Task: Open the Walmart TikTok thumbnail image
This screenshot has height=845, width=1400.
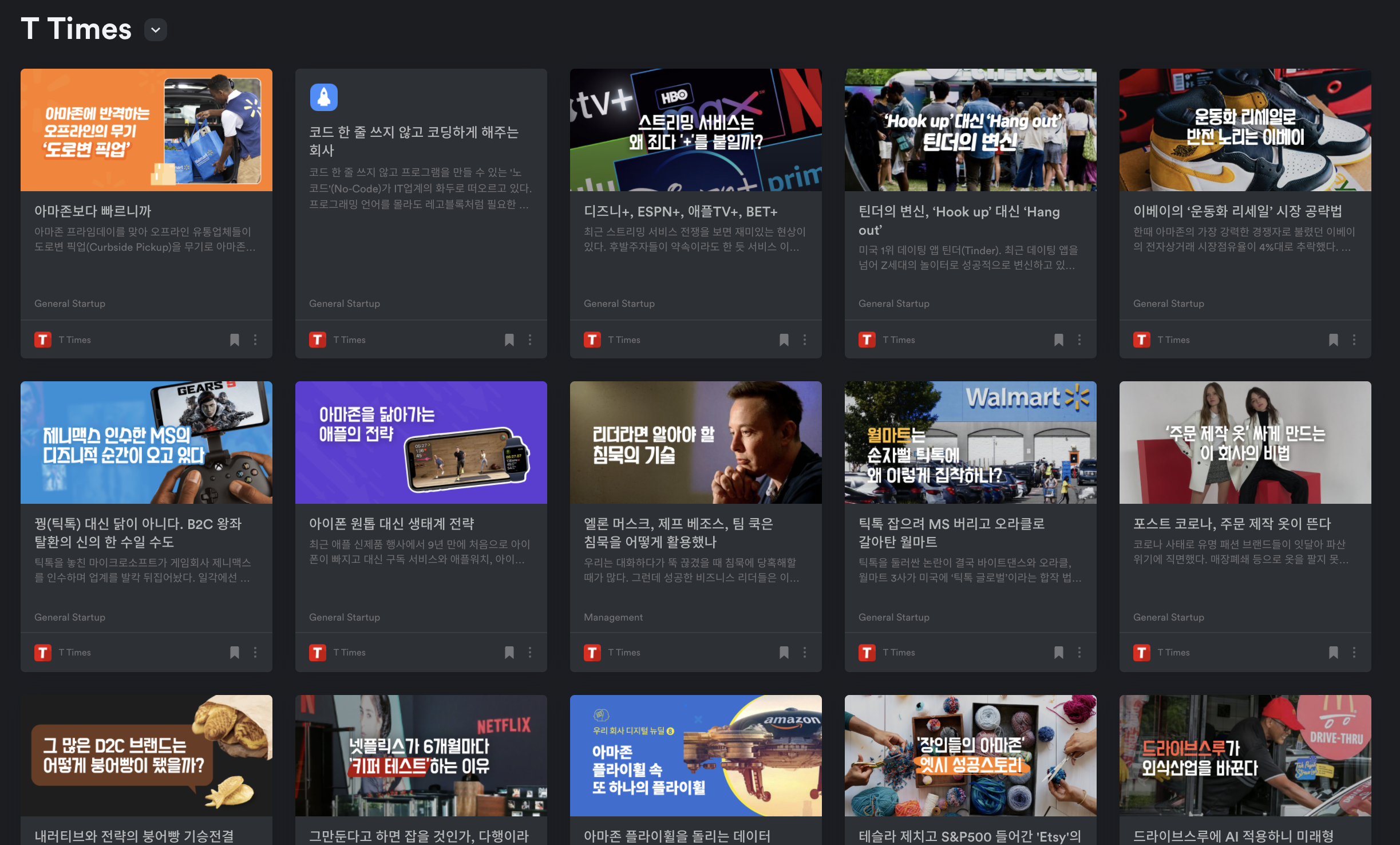Action: [970, 443]
